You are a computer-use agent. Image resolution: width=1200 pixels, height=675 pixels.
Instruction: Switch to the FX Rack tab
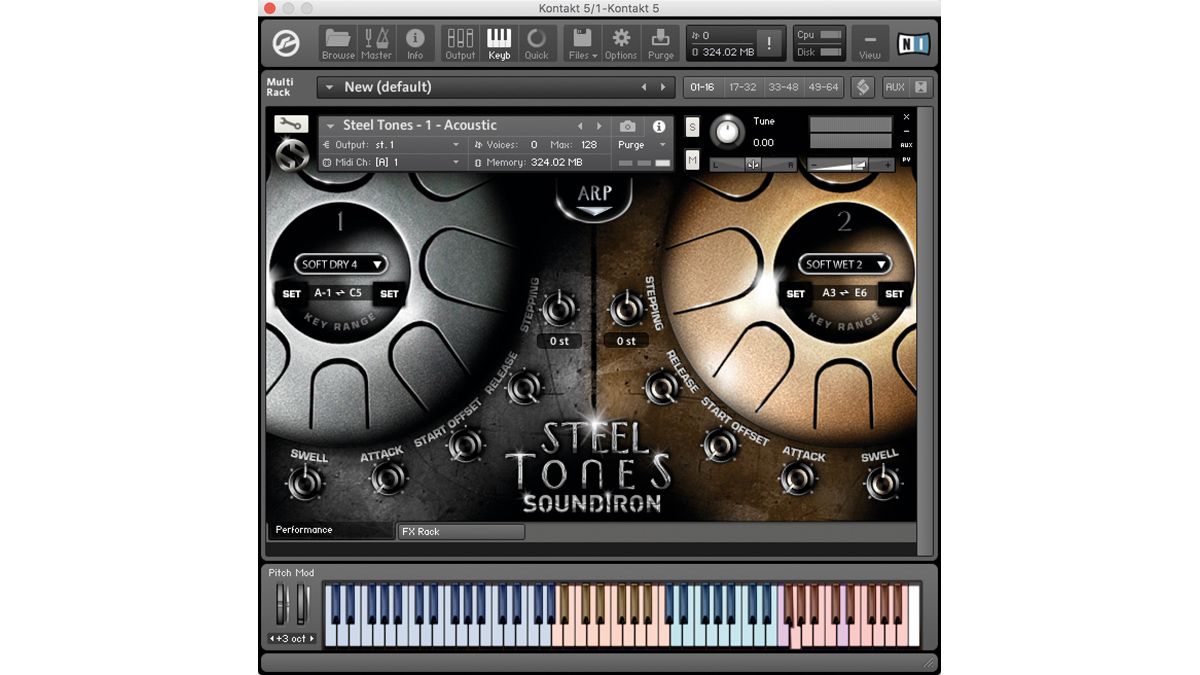coord(460,531)
